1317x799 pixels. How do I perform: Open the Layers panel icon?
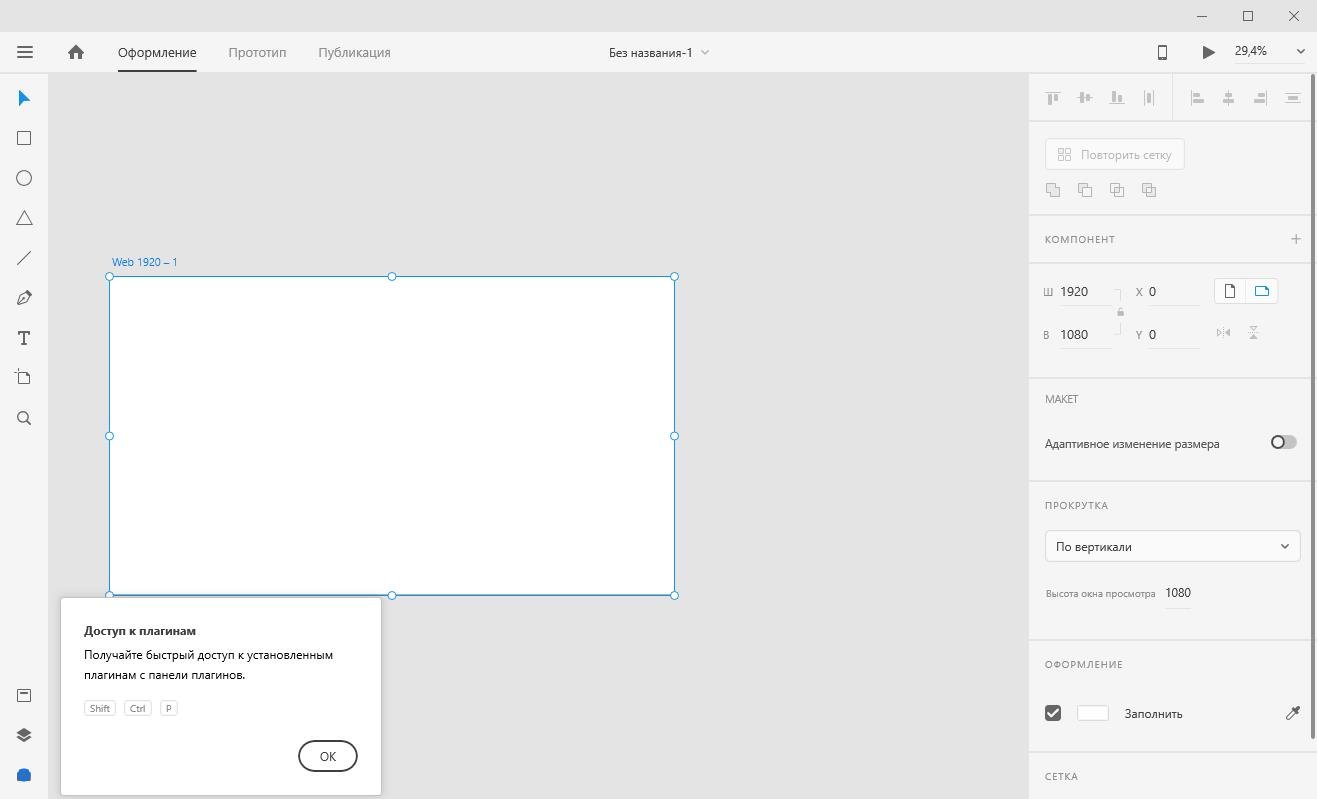(x=24, y=735)
